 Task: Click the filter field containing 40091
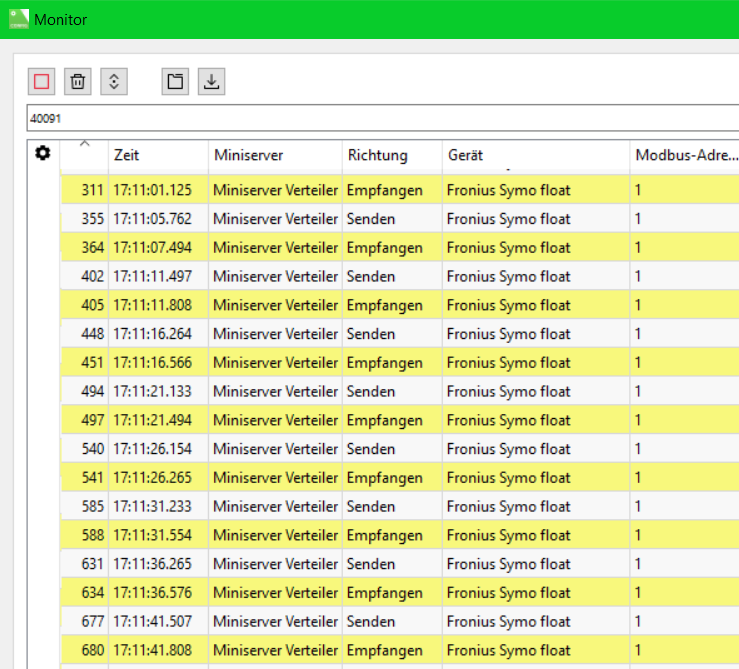(x=383, y=118)
